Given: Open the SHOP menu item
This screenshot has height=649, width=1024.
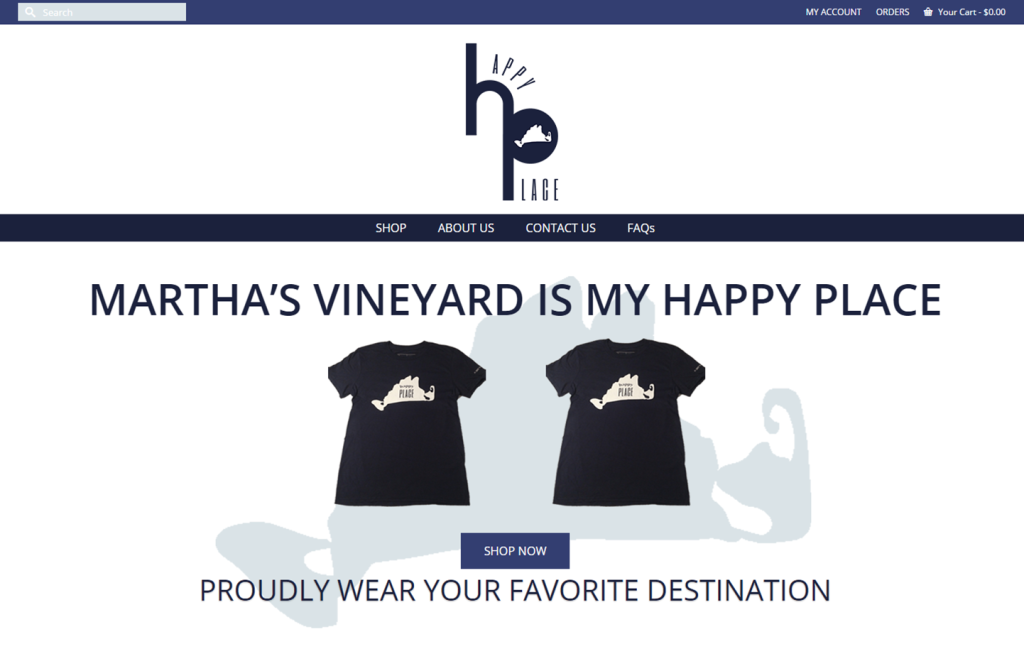Looking at the screenshot, I should pyautogui.click(x=391, y=228).
